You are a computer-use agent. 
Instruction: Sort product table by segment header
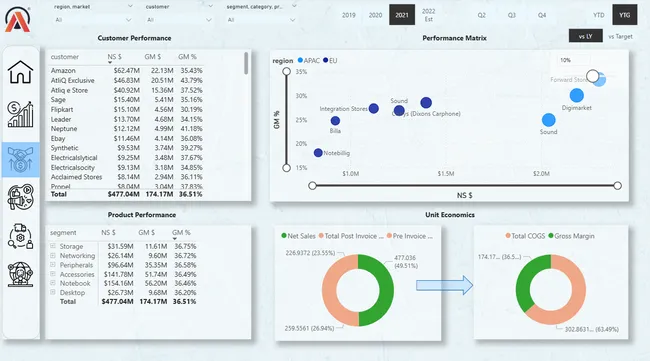coord(63,233)
